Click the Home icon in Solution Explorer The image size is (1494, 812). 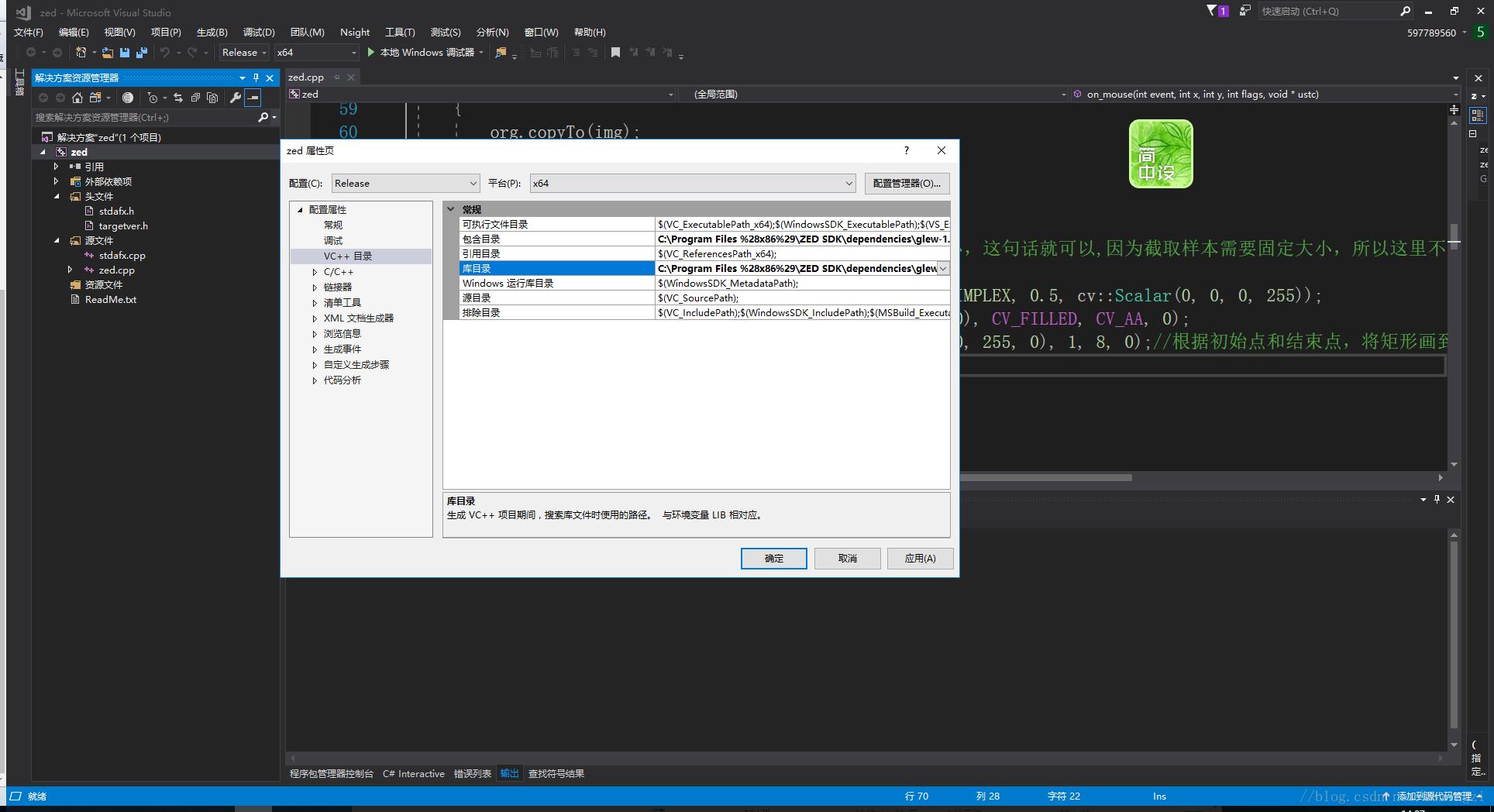pyautogui.click(x=77, y=98)
